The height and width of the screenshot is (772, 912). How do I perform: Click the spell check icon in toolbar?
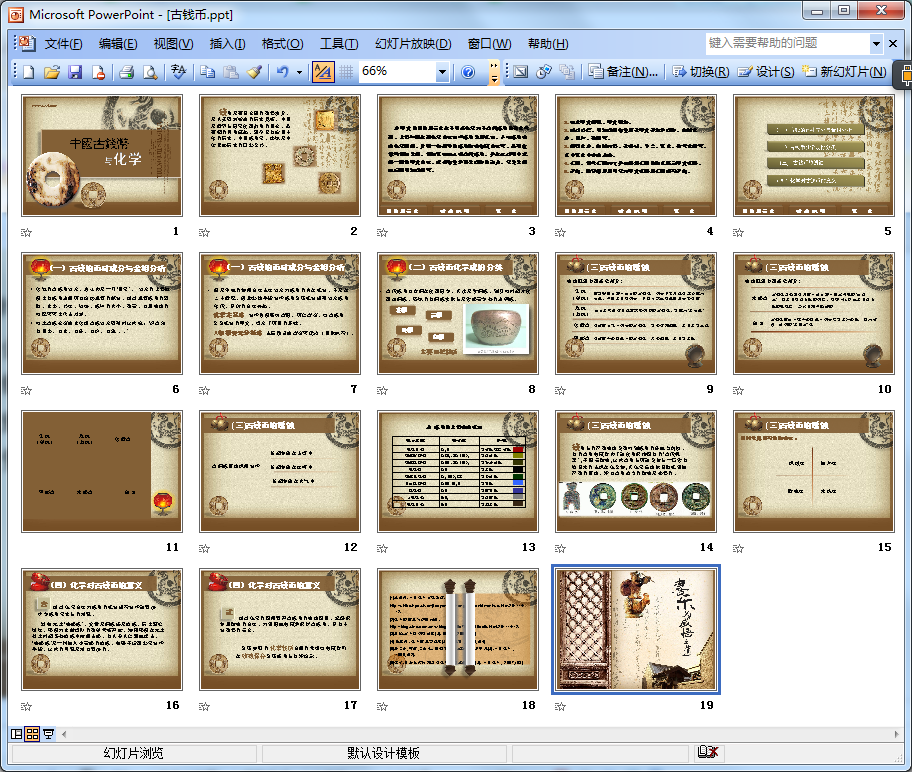point(179,72)
